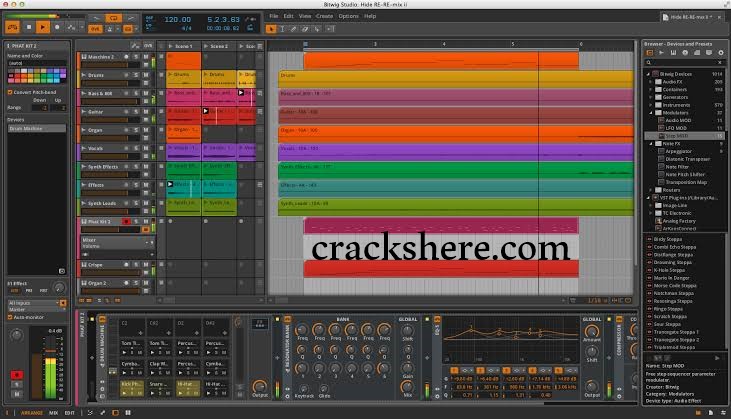Select the Morse Code Steppa preset
731x419 pixels.
pos(675,286)
